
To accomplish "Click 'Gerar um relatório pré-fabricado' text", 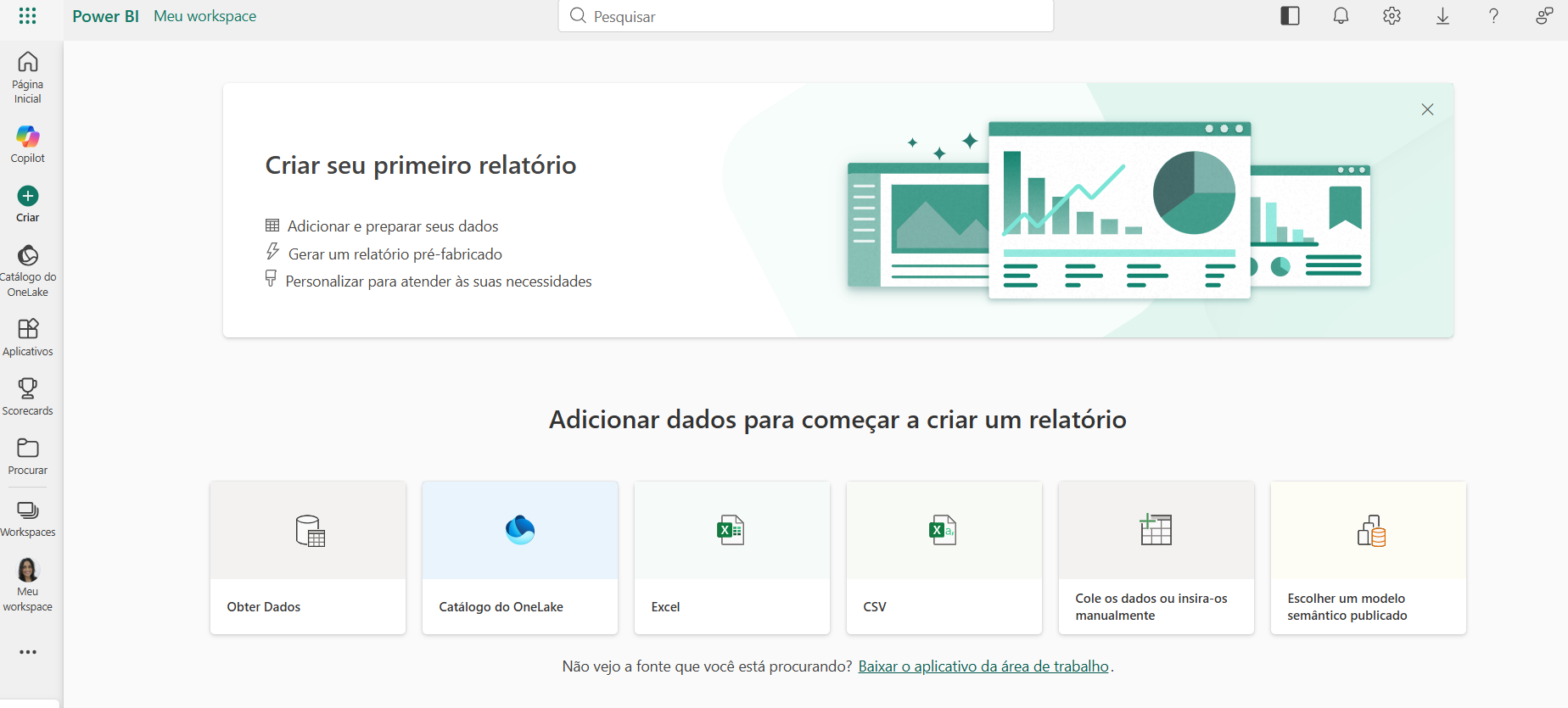I will point(395,254).
